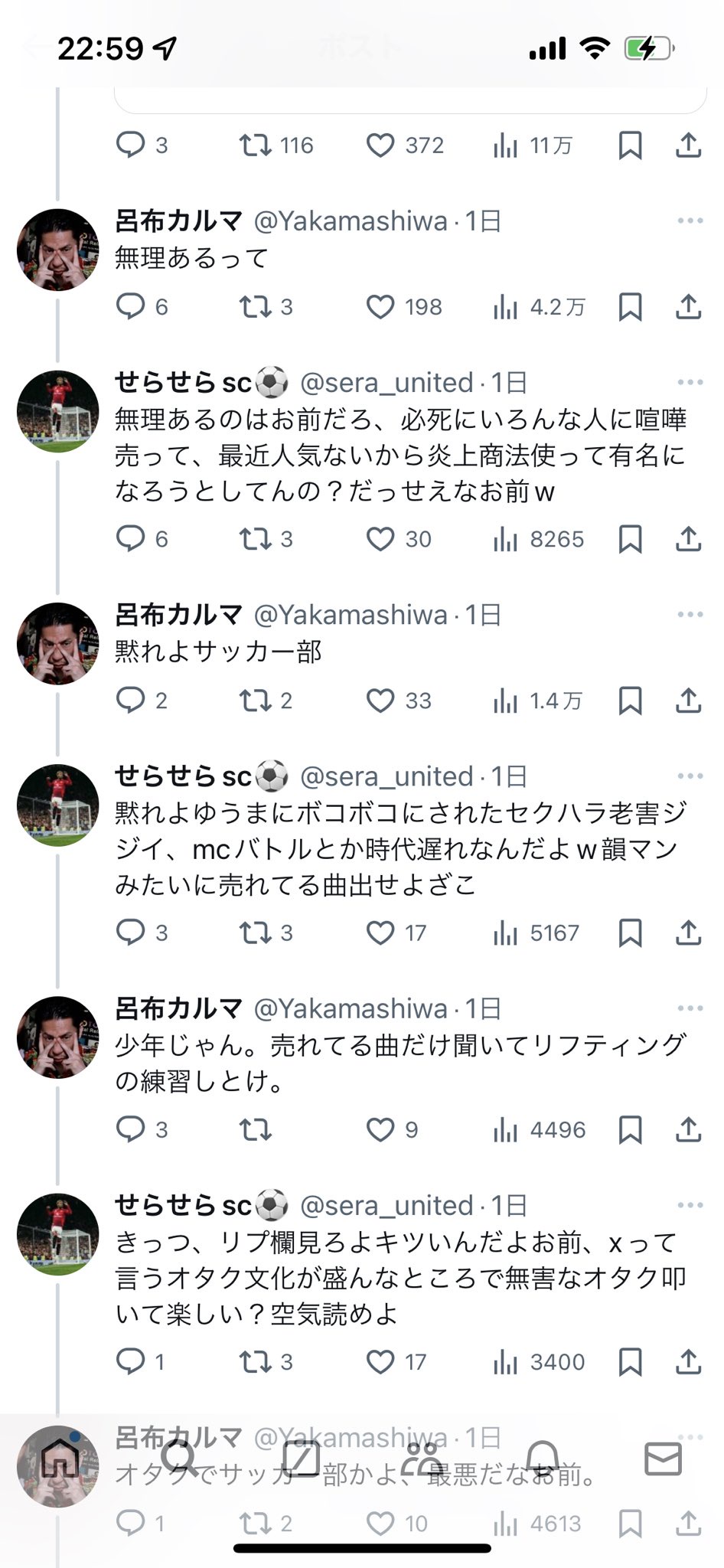This screenshot has height=1568, width=724.
Task: Open Messages envelope icon
Action: (x=663, y=1459)
